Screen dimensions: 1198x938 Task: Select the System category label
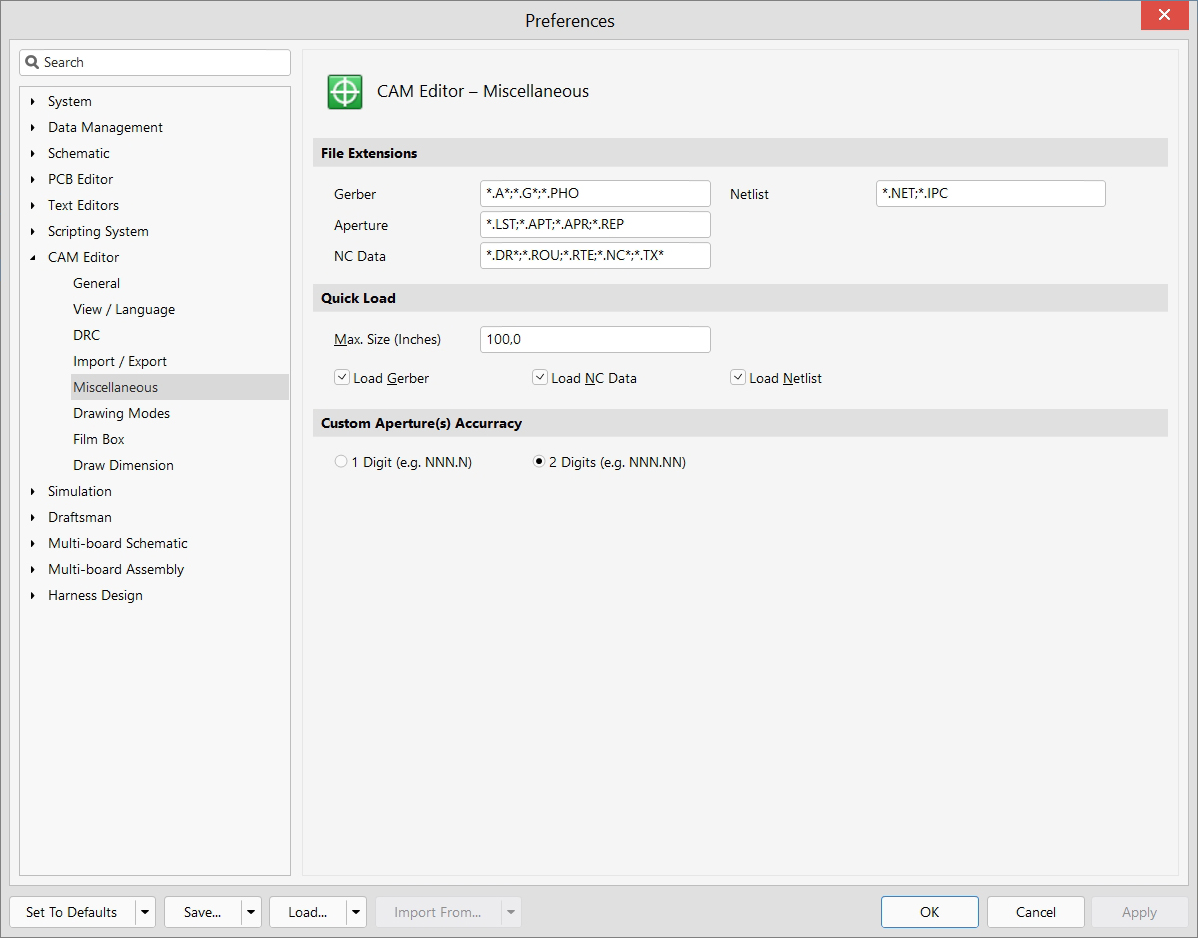[x=70, y=102]
